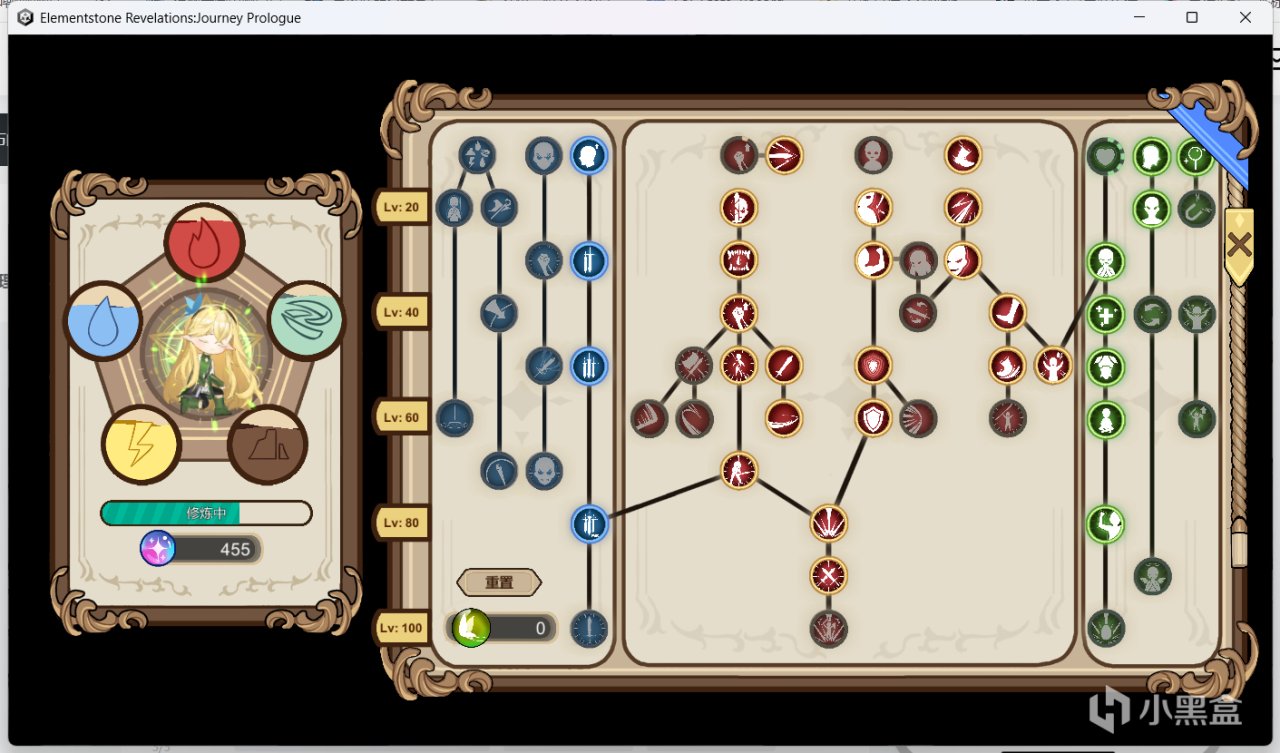The width and height of the screenshot is (1280, 753).
Task: Select the red cape cloak skill
Action: coord(963,155)
